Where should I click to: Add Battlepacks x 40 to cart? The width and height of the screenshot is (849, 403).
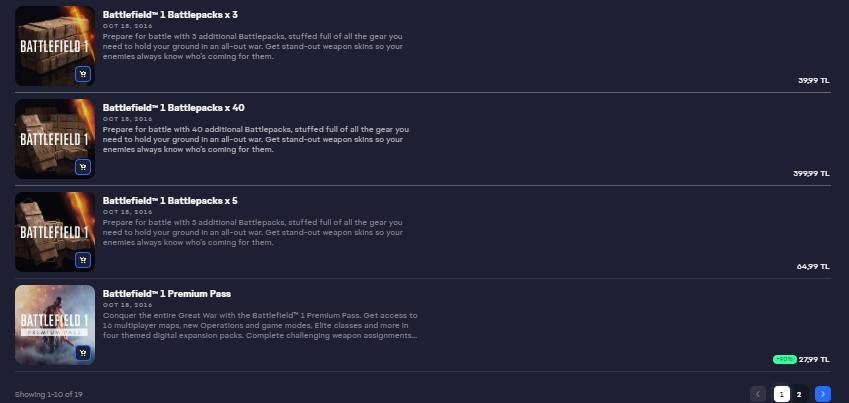(82, 166)
